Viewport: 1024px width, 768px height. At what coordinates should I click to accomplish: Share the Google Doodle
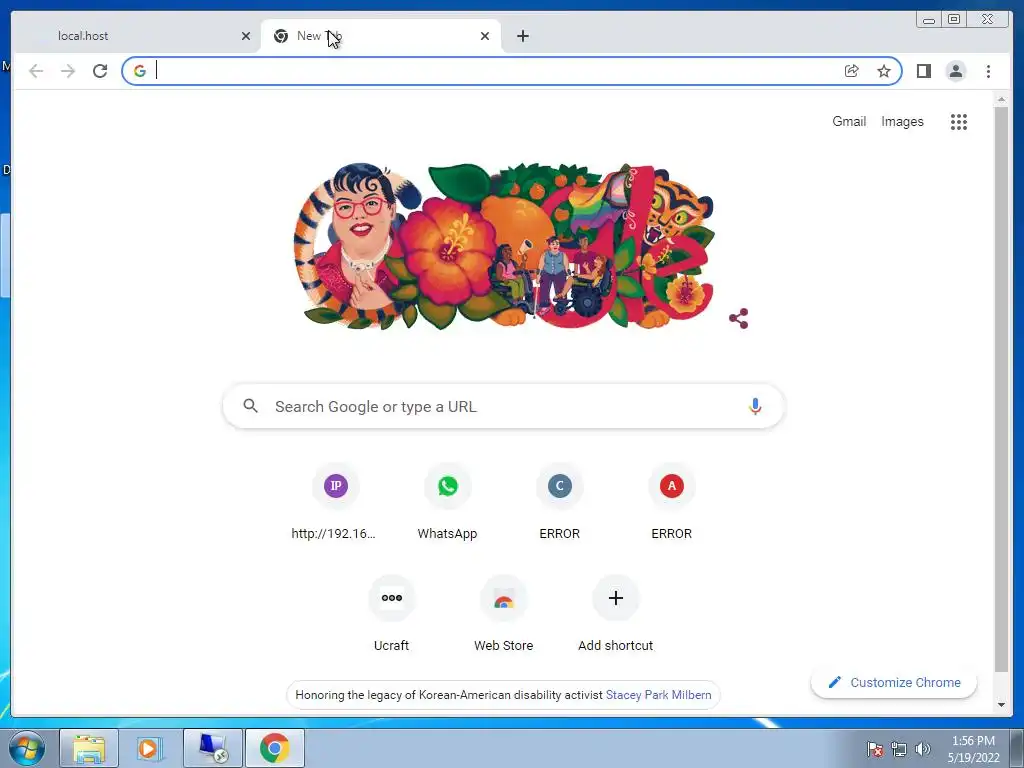click(739, 319)
